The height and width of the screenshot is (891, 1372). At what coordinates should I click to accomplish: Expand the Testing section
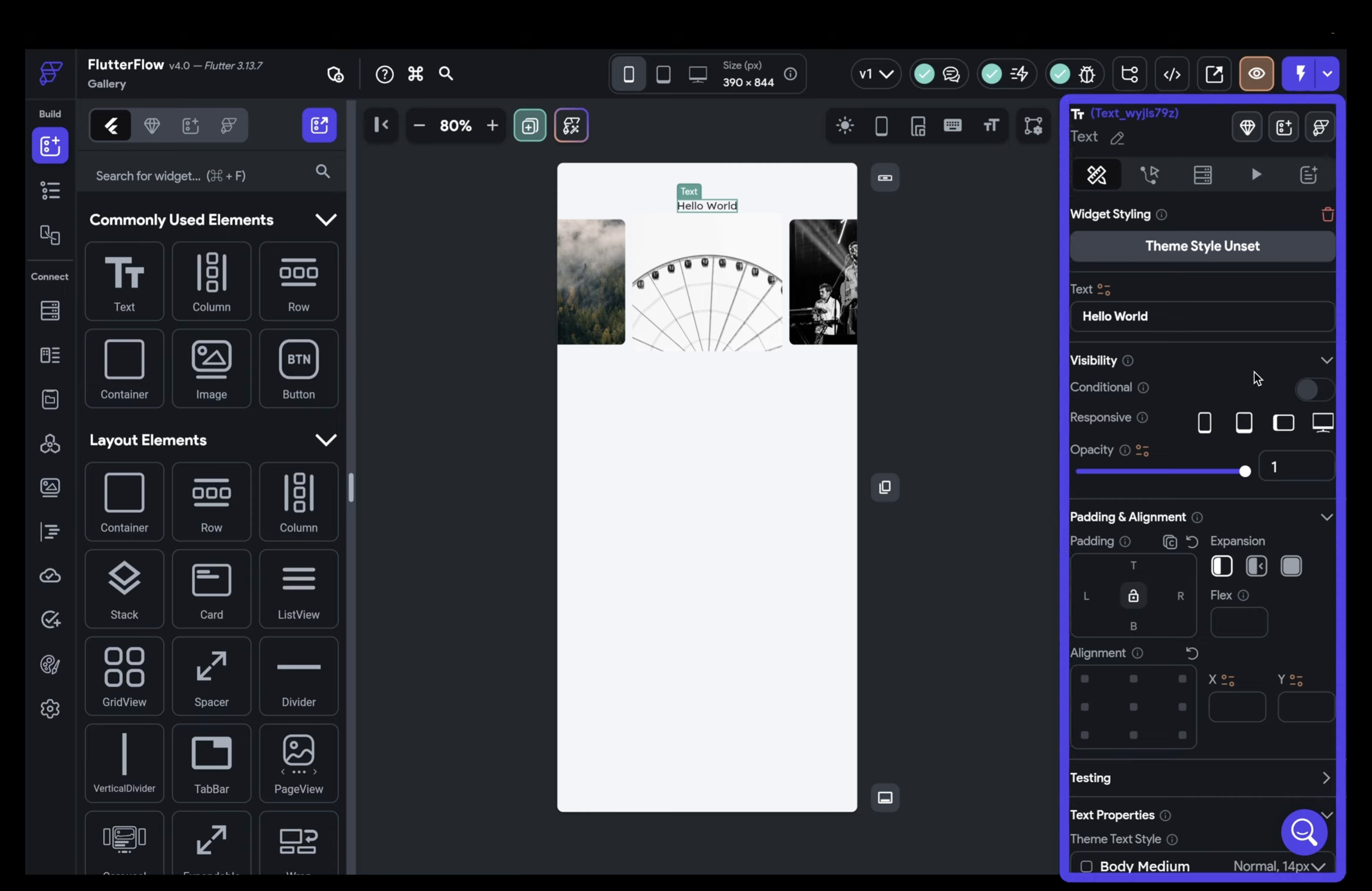1325,777
